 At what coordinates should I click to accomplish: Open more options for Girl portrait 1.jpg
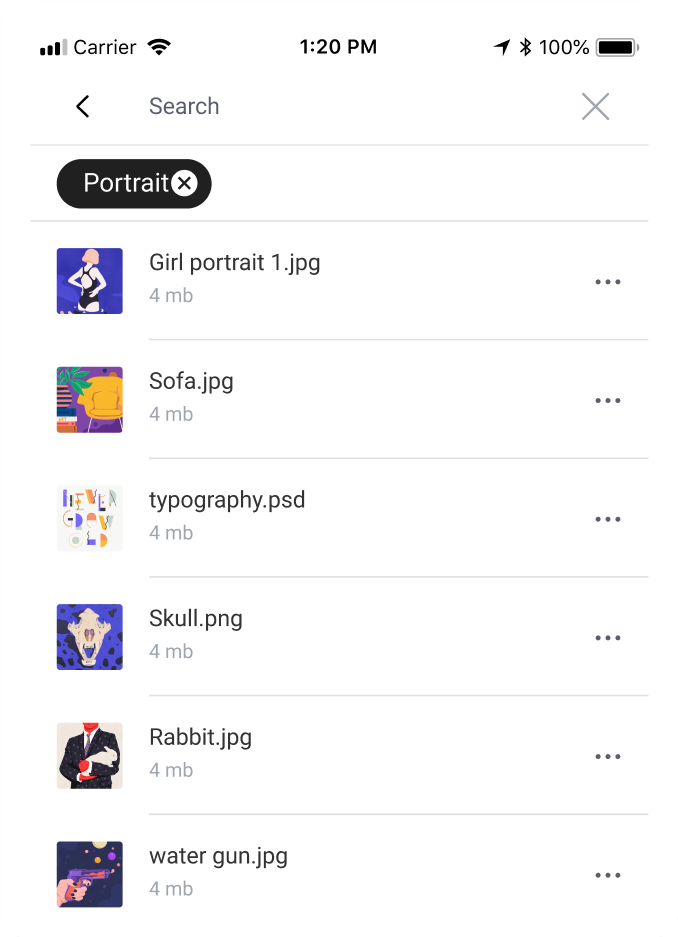pyautogui.click(x=608, y=281)
